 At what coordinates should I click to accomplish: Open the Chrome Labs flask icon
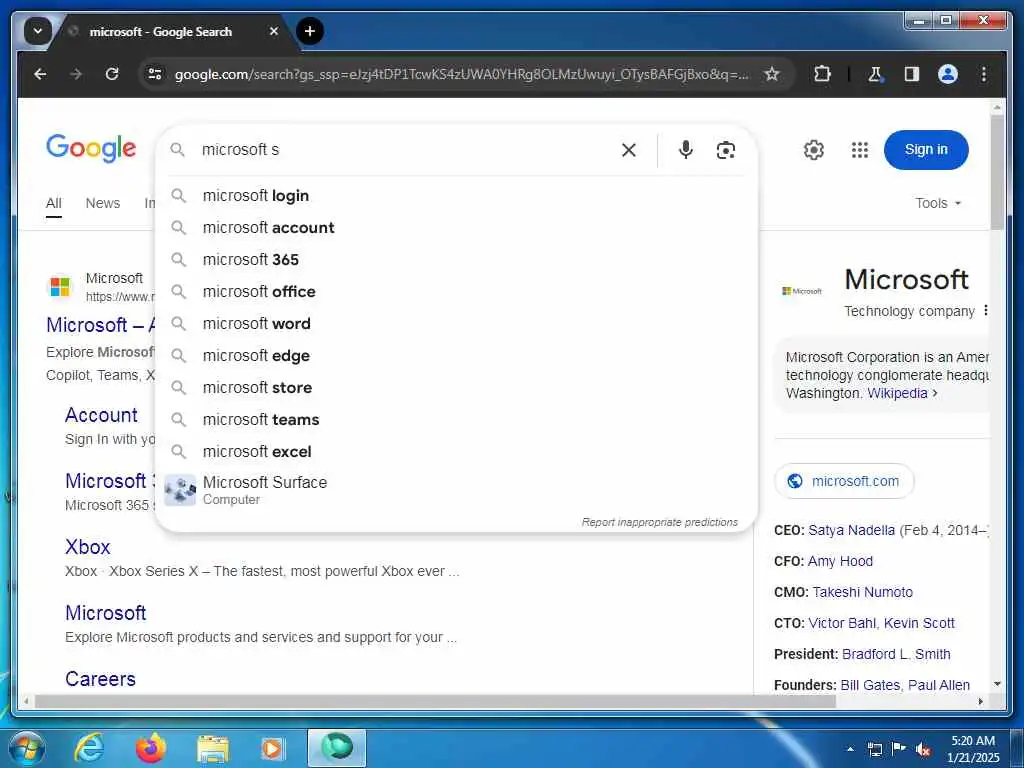[x=875, y=74]
